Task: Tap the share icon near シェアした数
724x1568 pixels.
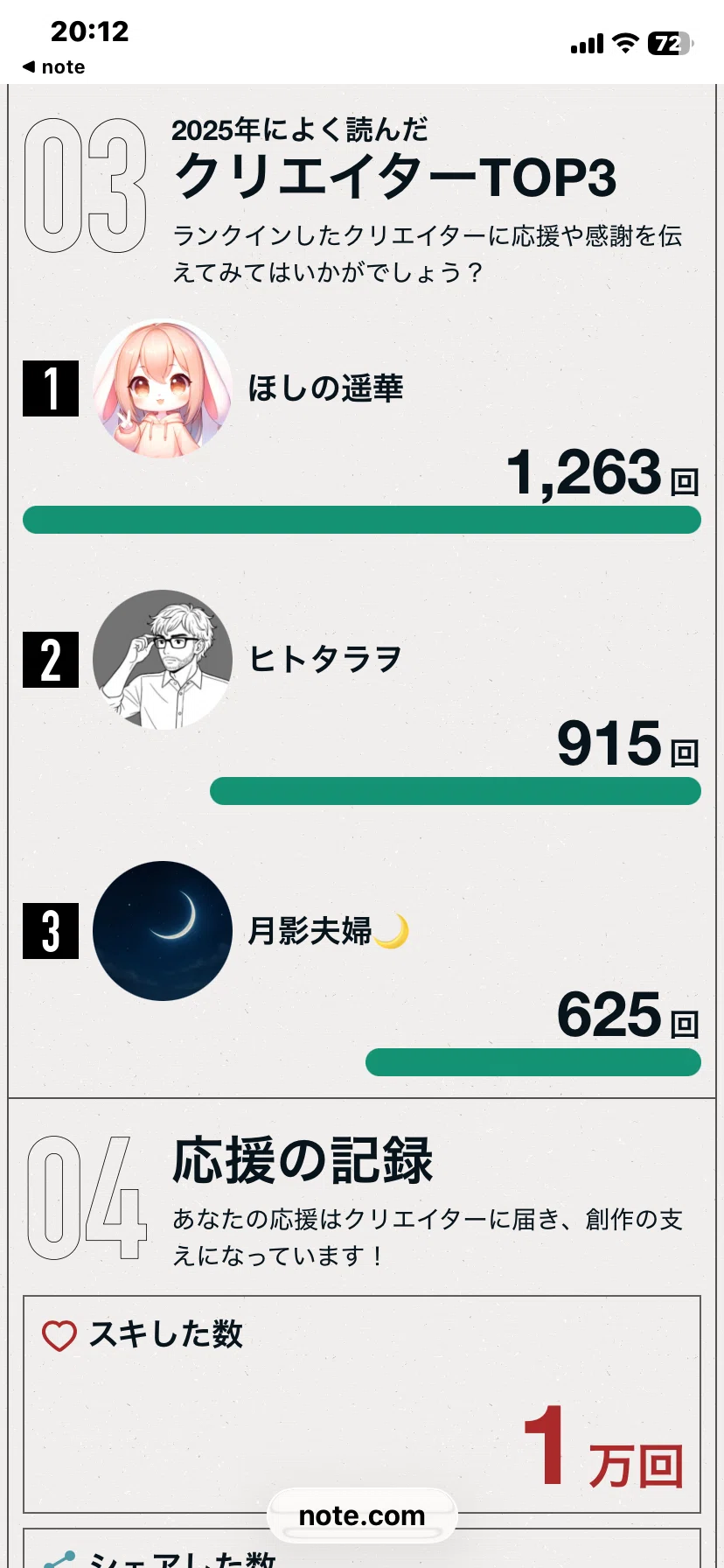Action: point(59,1559)
